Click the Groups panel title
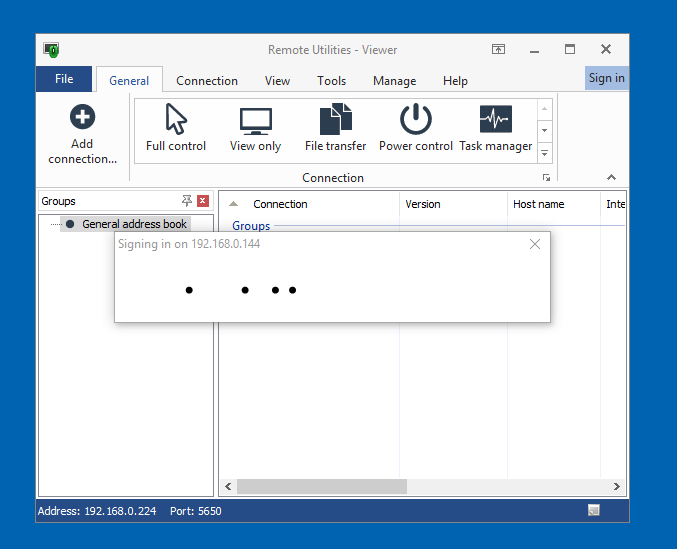The image size is (677, 549). [58, 201]
